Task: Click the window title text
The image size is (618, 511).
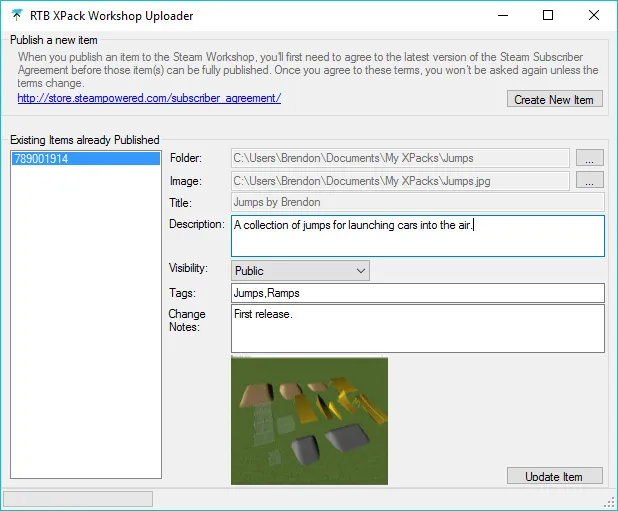Action: coord(112,16)
